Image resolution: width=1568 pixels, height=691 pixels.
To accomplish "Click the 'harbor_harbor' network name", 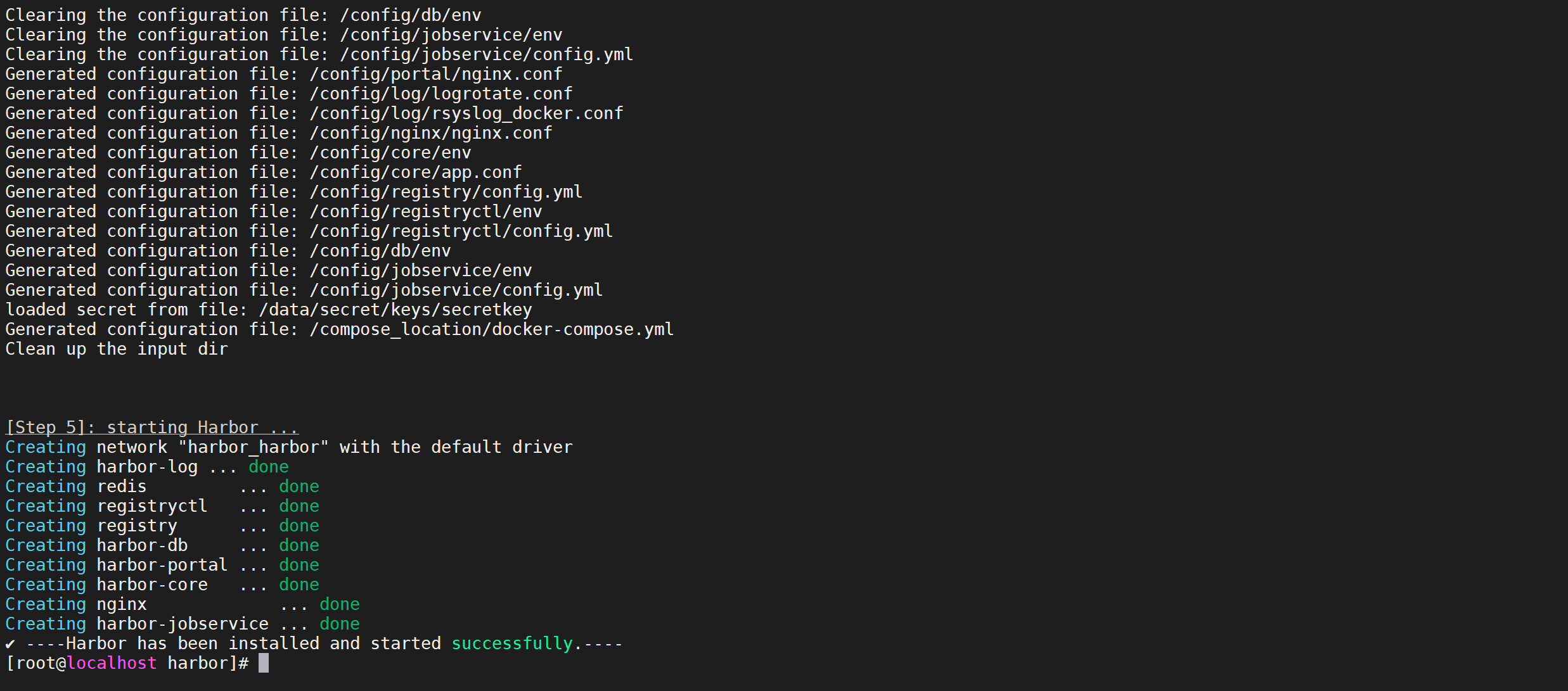I will (x=254, y=447).
